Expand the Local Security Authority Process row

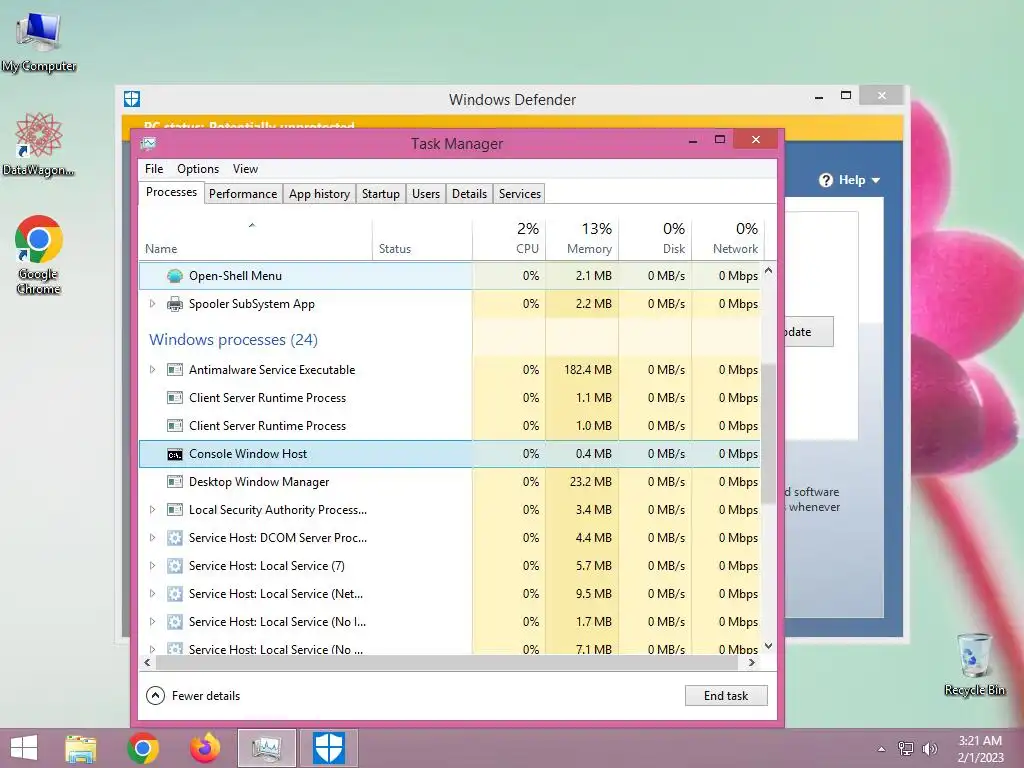coord(152,510)
